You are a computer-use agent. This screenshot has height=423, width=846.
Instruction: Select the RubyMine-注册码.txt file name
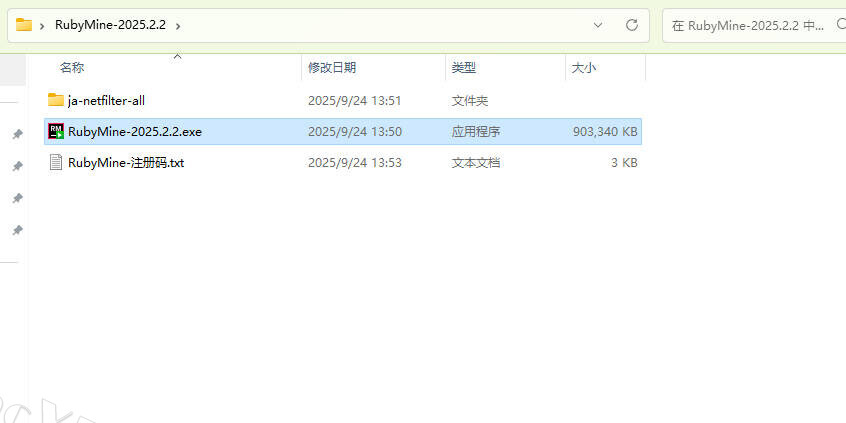coord(126,162)
